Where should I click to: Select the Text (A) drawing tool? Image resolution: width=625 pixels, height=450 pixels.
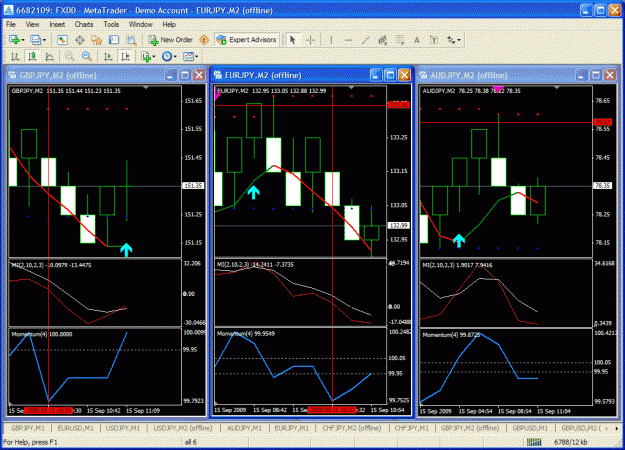tap(417, 40)
